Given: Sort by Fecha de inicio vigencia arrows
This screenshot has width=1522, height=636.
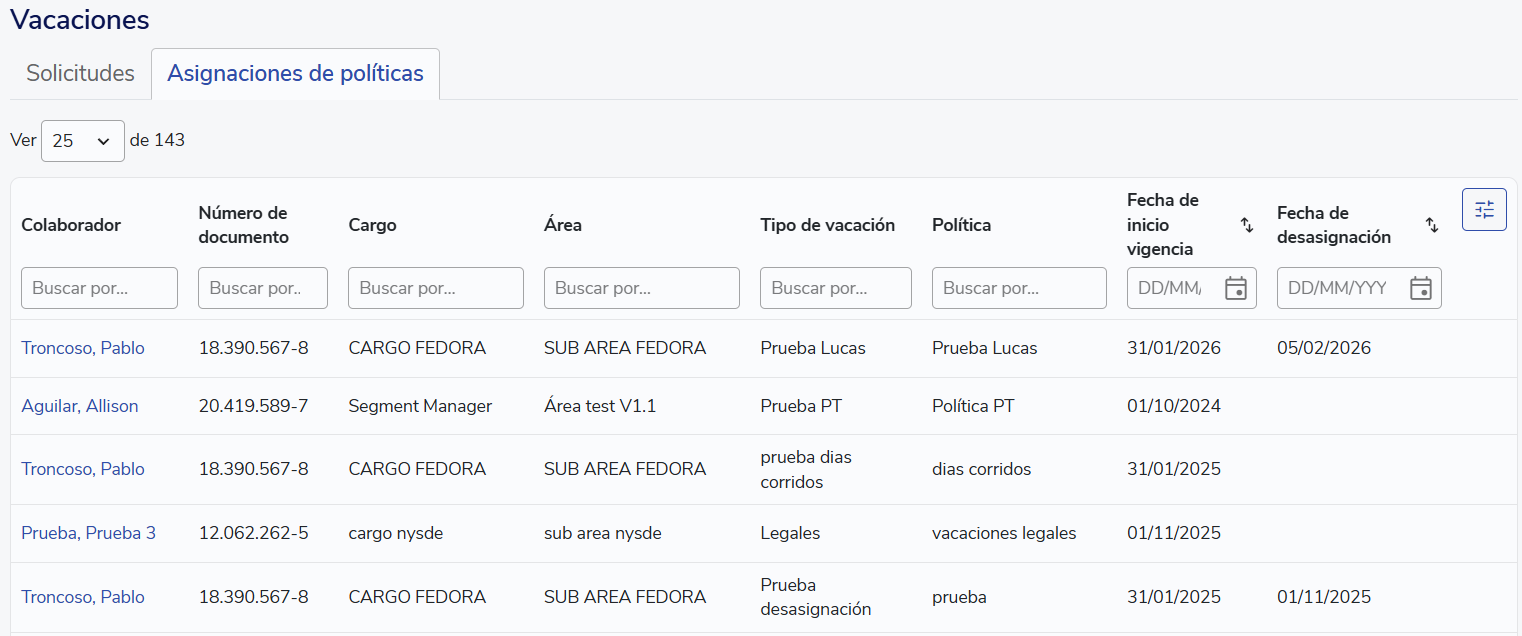Looking at the screenshot, I should [1246, 225].
